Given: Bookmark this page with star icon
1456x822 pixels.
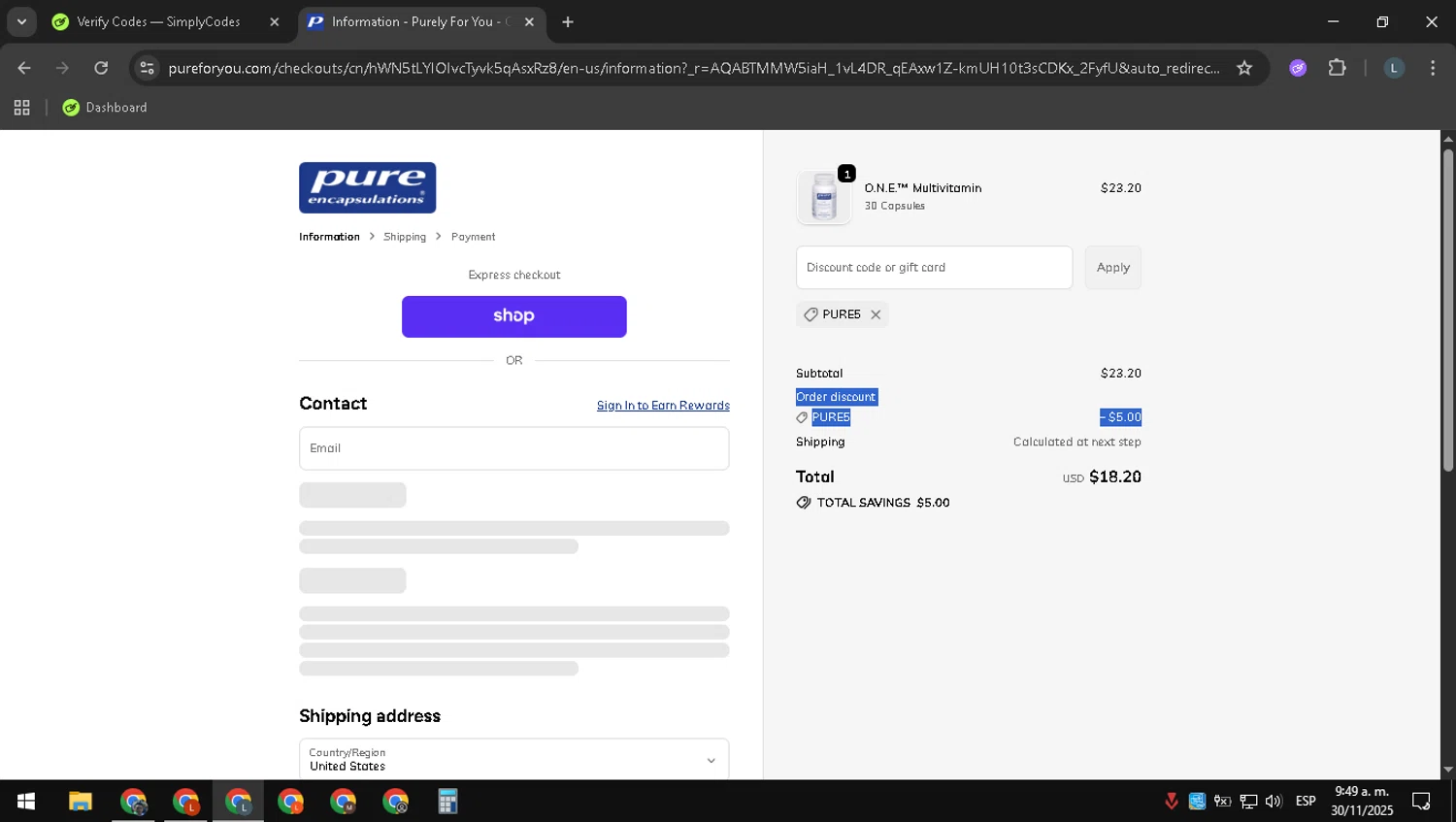Looking at the screenshot, I should 1244,68.
